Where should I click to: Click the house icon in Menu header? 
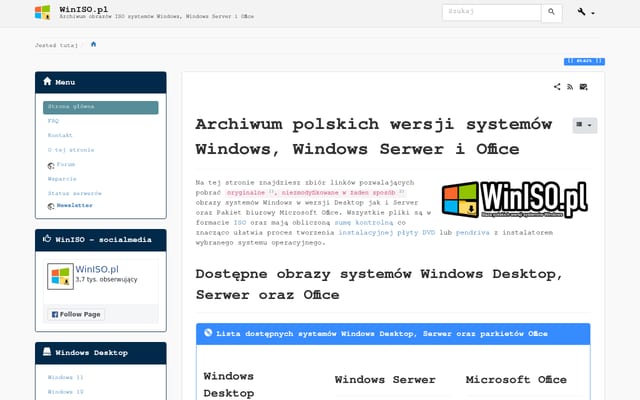pyautogui.click(x=47, y=81)
